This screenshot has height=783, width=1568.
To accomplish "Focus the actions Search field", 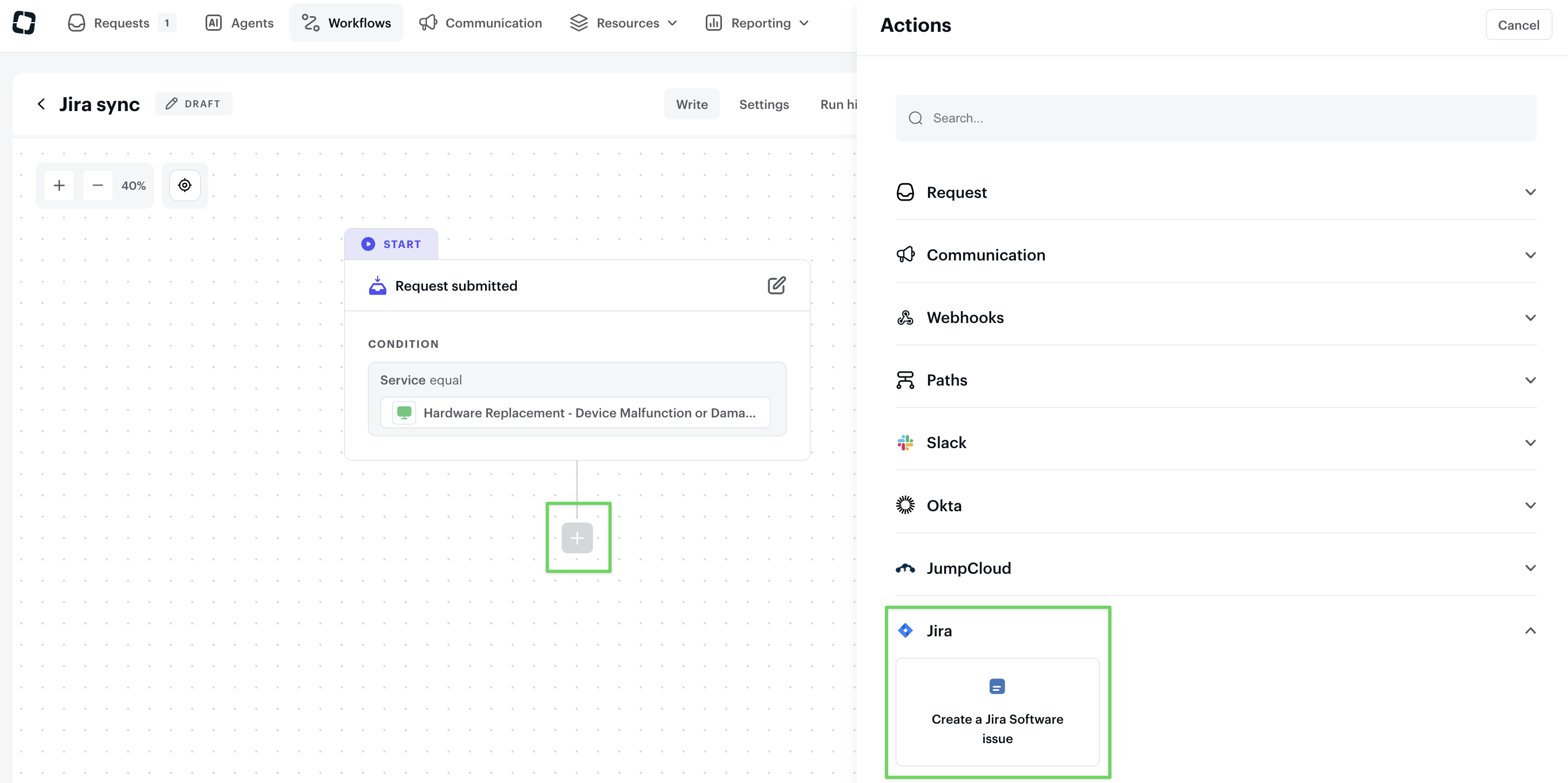I will click(1216, 118).
